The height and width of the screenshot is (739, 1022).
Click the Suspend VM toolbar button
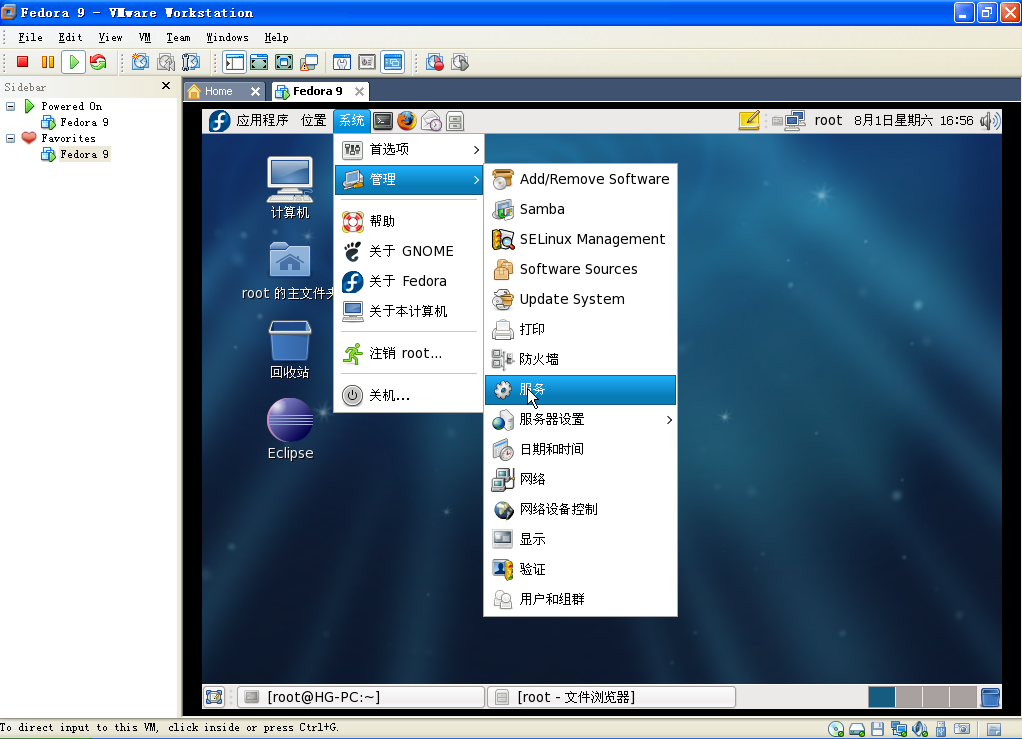click(48, 62)
